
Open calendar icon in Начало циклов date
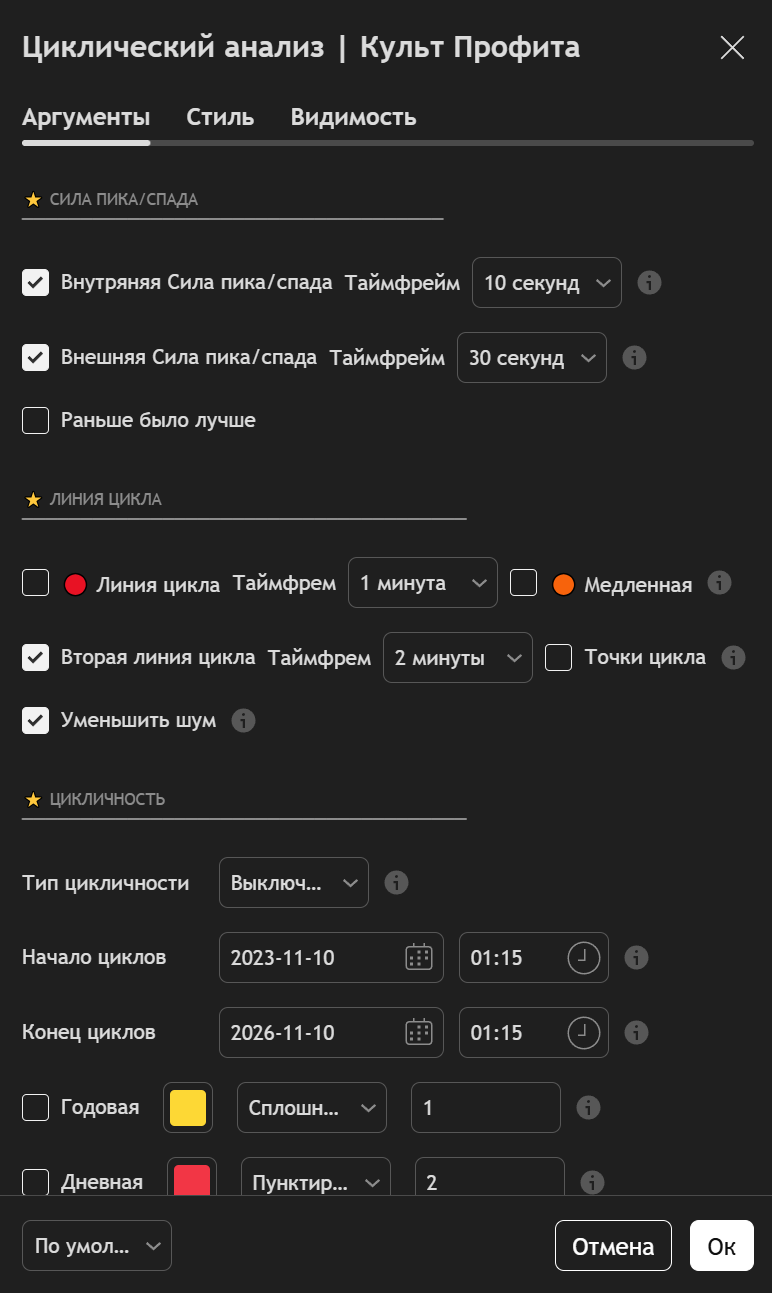[418, 957]
